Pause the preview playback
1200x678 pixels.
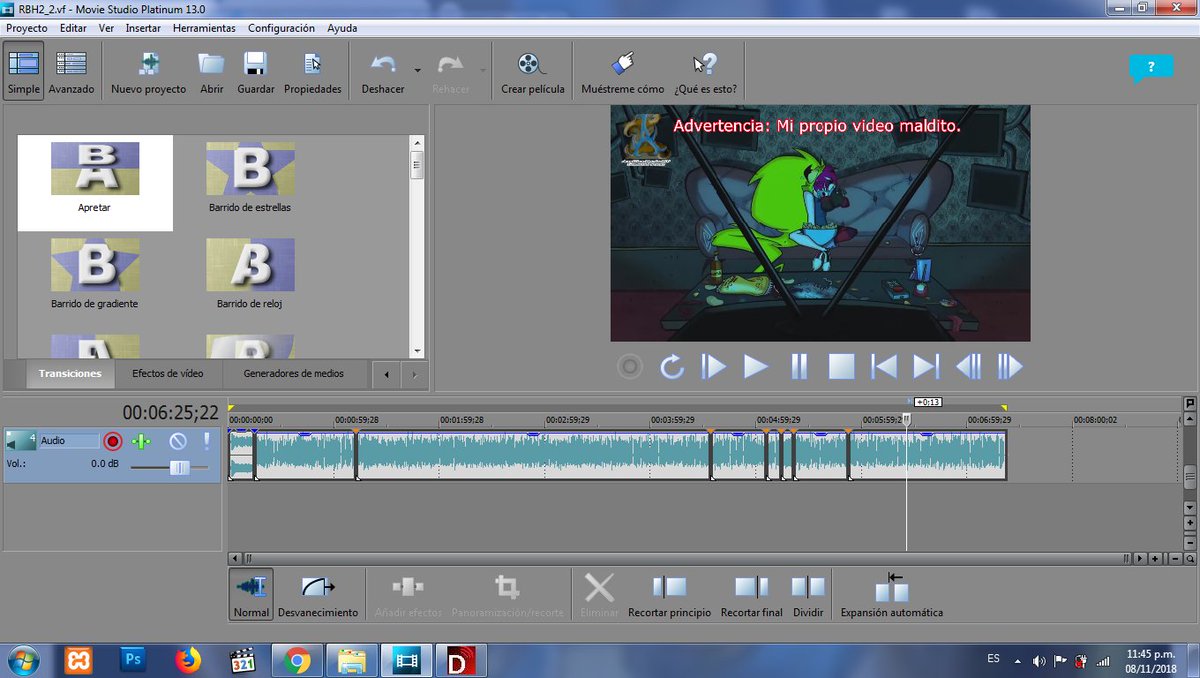tap(799, 367)
